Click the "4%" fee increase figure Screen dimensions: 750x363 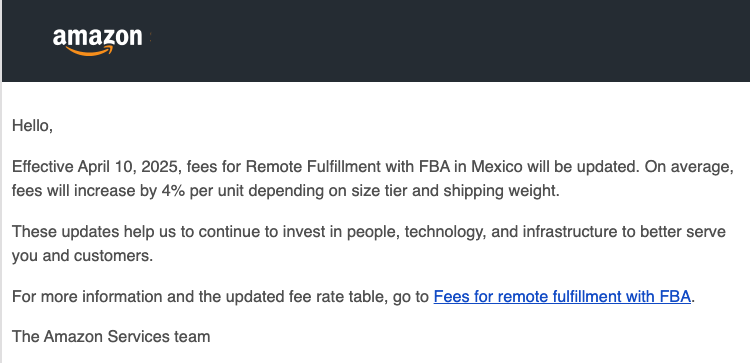173,191
